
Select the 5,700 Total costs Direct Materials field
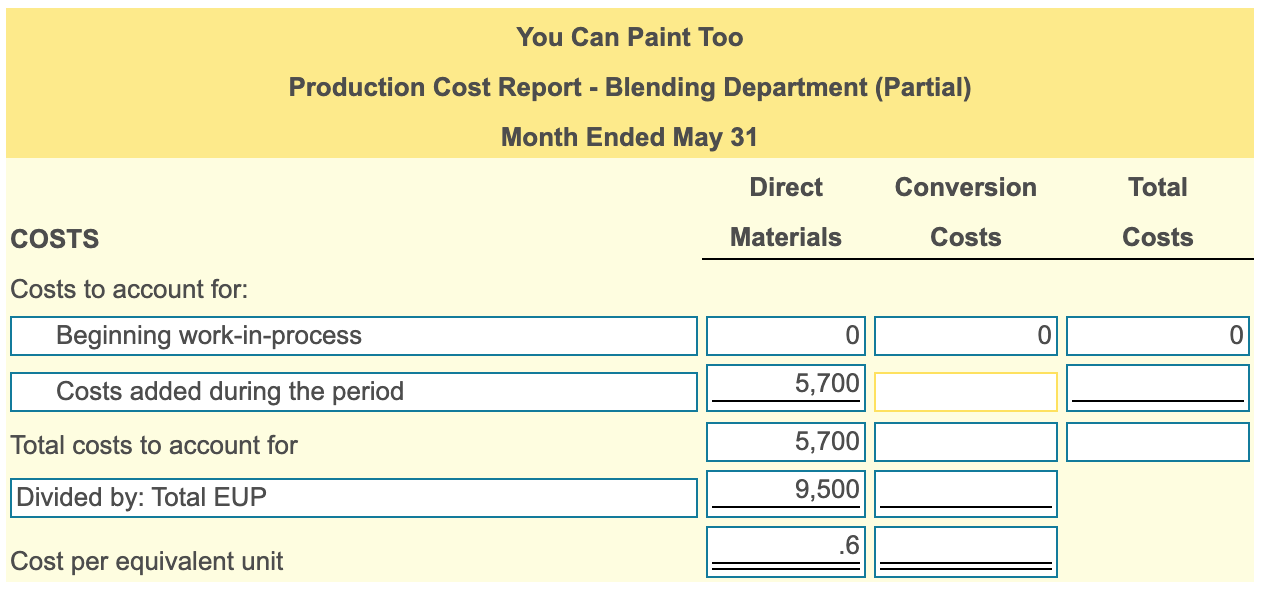tap(784, 441)
